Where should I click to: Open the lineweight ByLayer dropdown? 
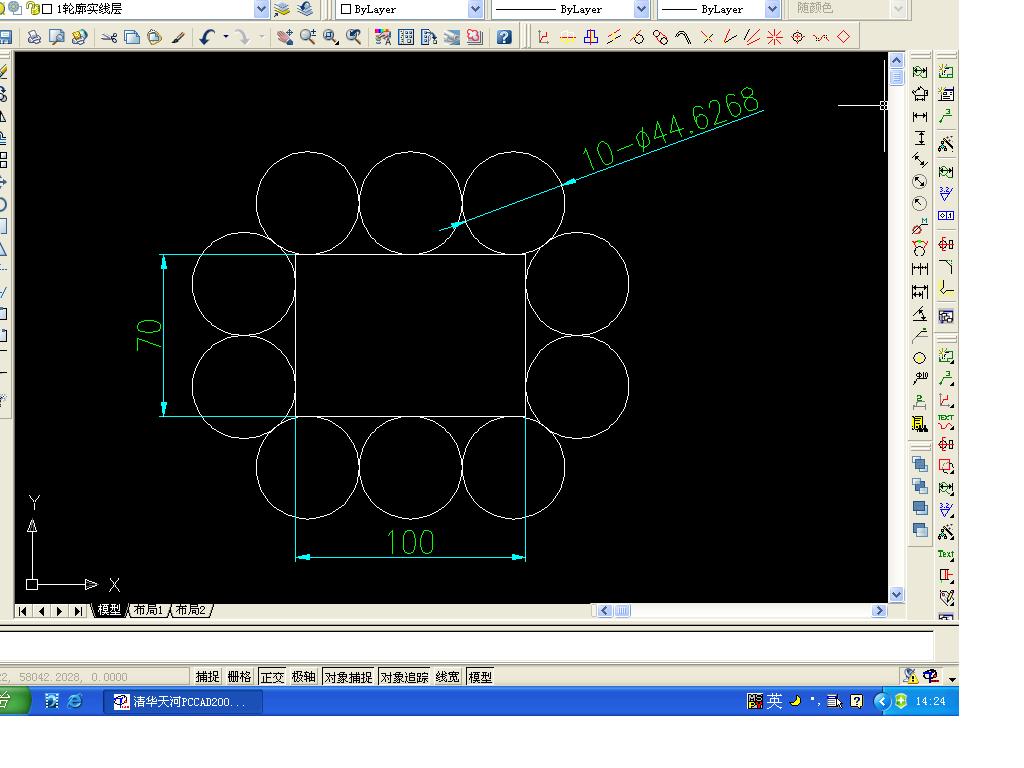(773, 9)
